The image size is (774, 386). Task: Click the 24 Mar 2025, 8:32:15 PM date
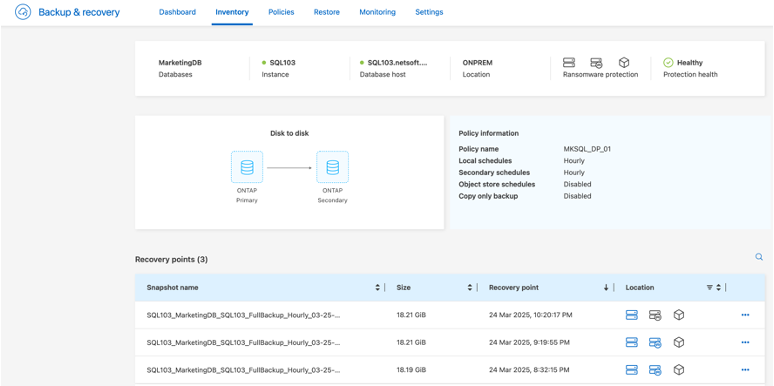(x=529, y=369)
